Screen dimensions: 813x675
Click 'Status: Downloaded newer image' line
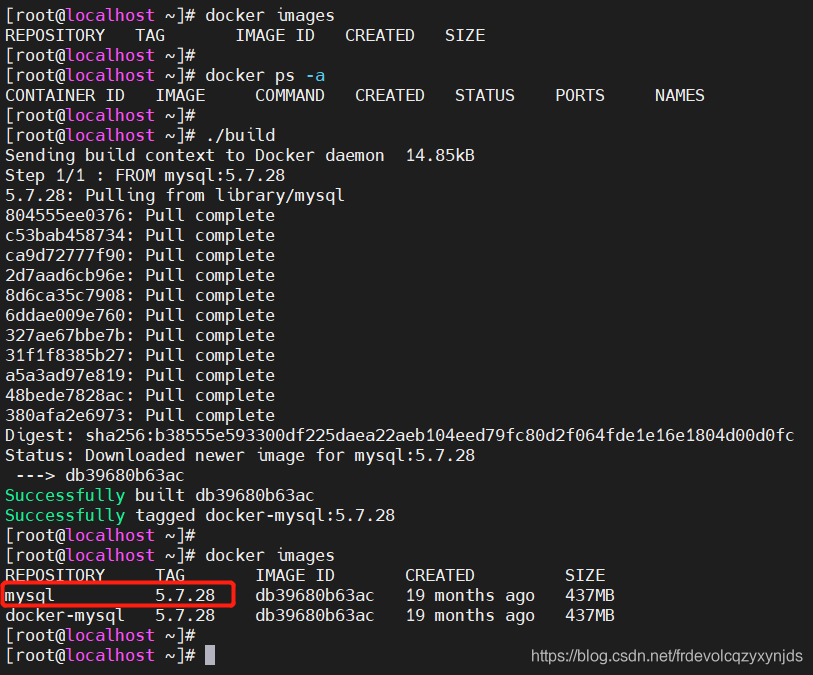(x=240, y=456)
